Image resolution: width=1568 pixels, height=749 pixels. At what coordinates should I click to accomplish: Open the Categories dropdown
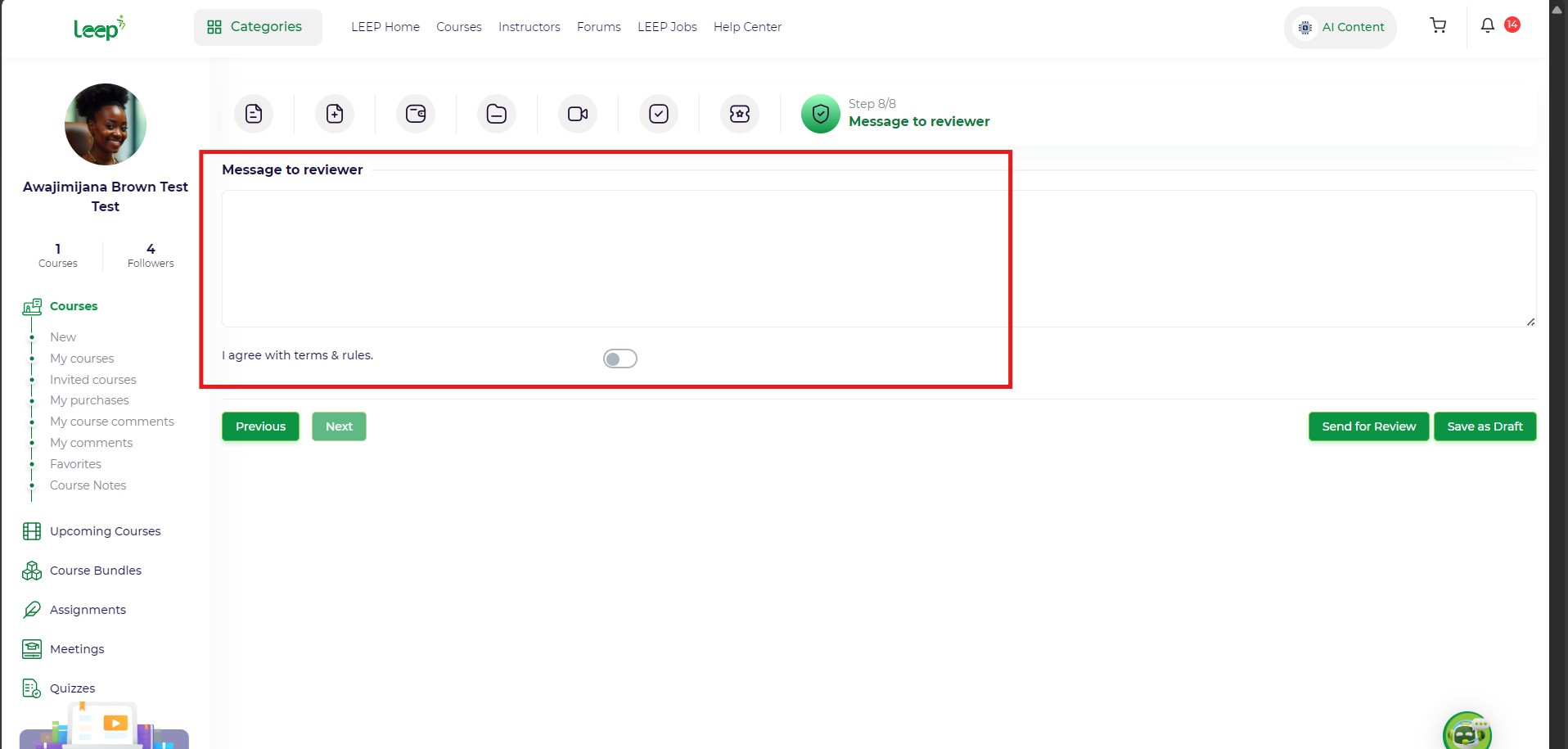pyautogui.click(x=258, y=27)
